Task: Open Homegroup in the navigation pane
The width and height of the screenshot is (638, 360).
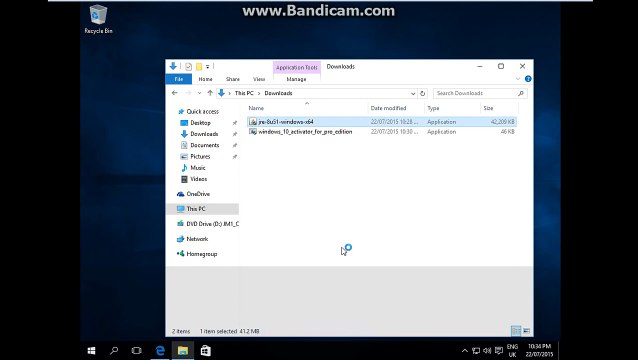Action: pos(201,254)
